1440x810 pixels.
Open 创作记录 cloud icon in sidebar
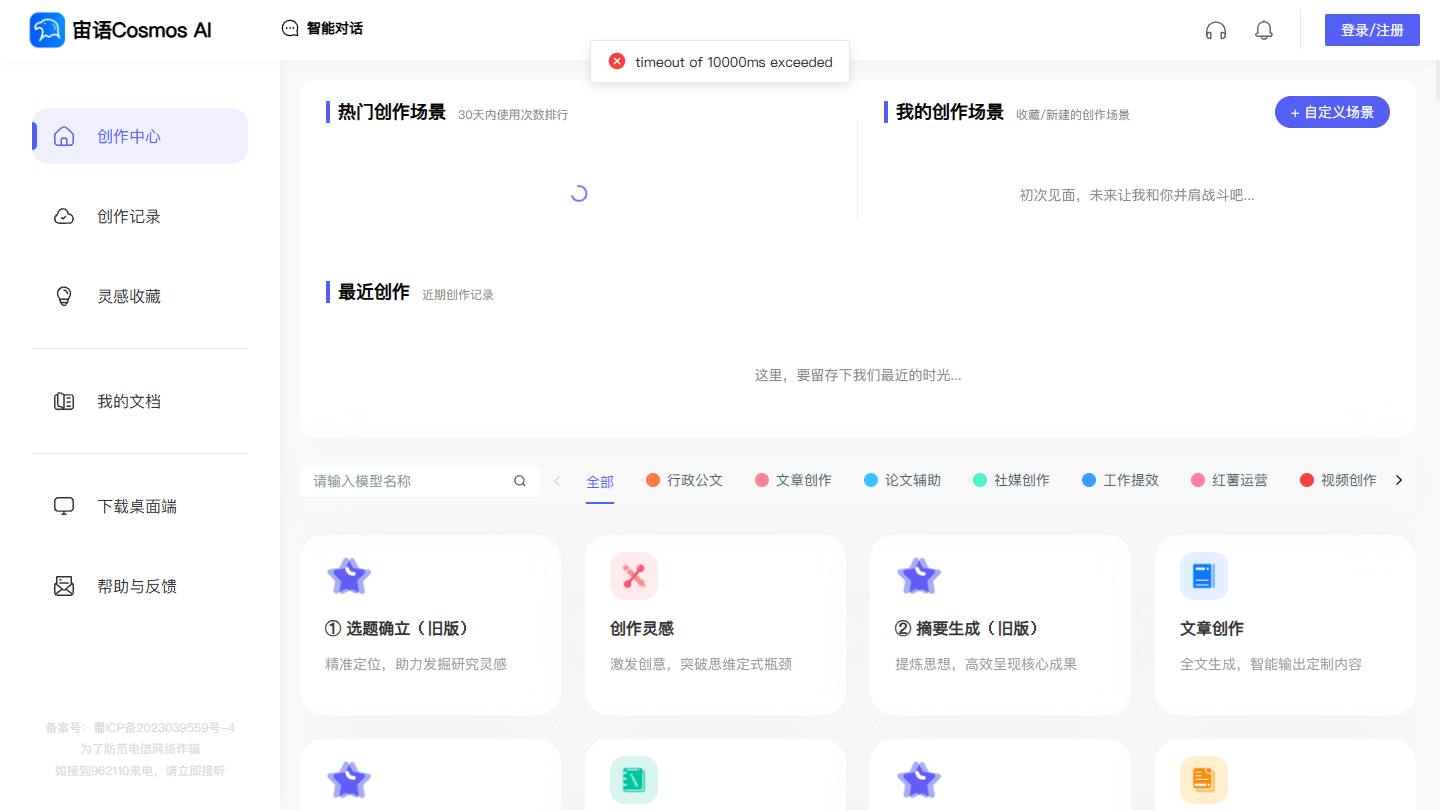(64, 216)
